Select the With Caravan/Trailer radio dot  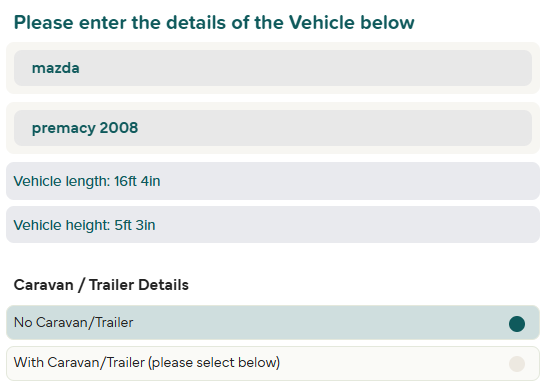516,364
